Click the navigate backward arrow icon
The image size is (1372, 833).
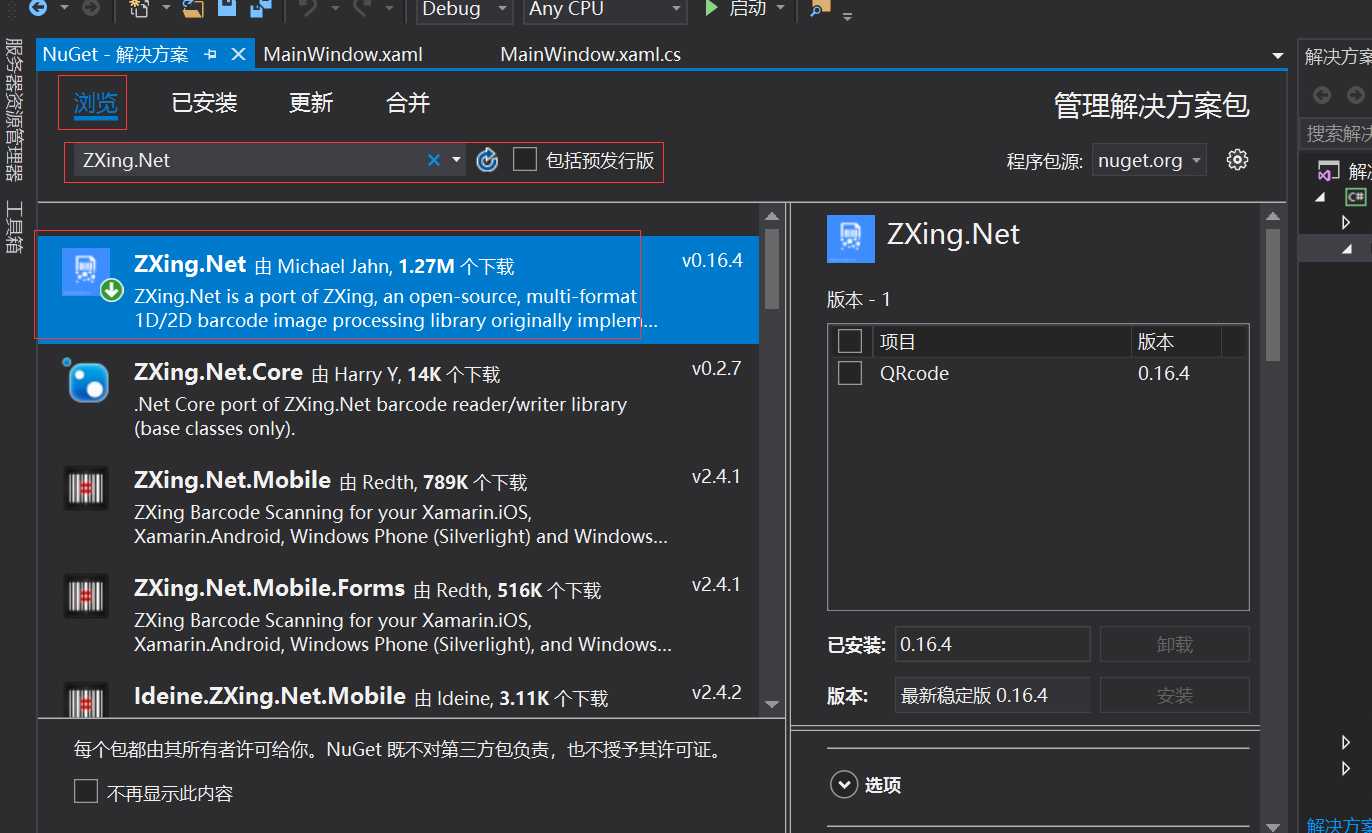tap(37, 8)
